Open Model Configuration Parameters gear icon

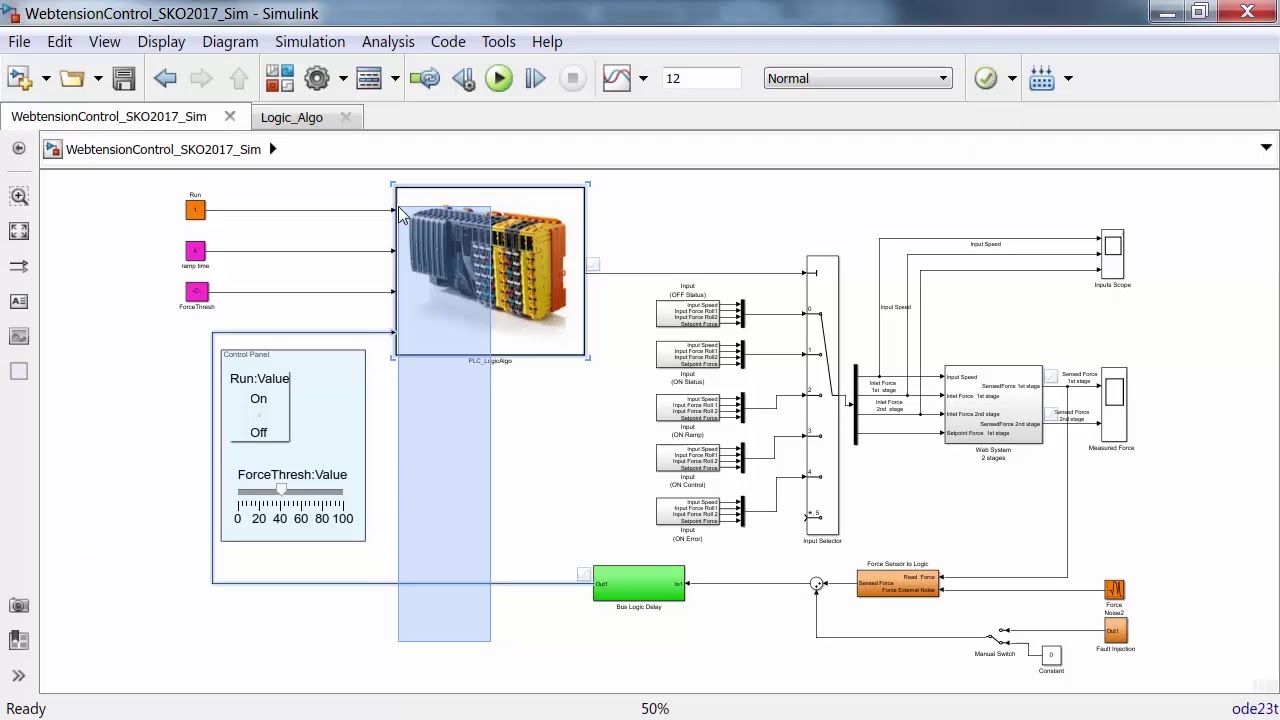(x=317, y=78)
